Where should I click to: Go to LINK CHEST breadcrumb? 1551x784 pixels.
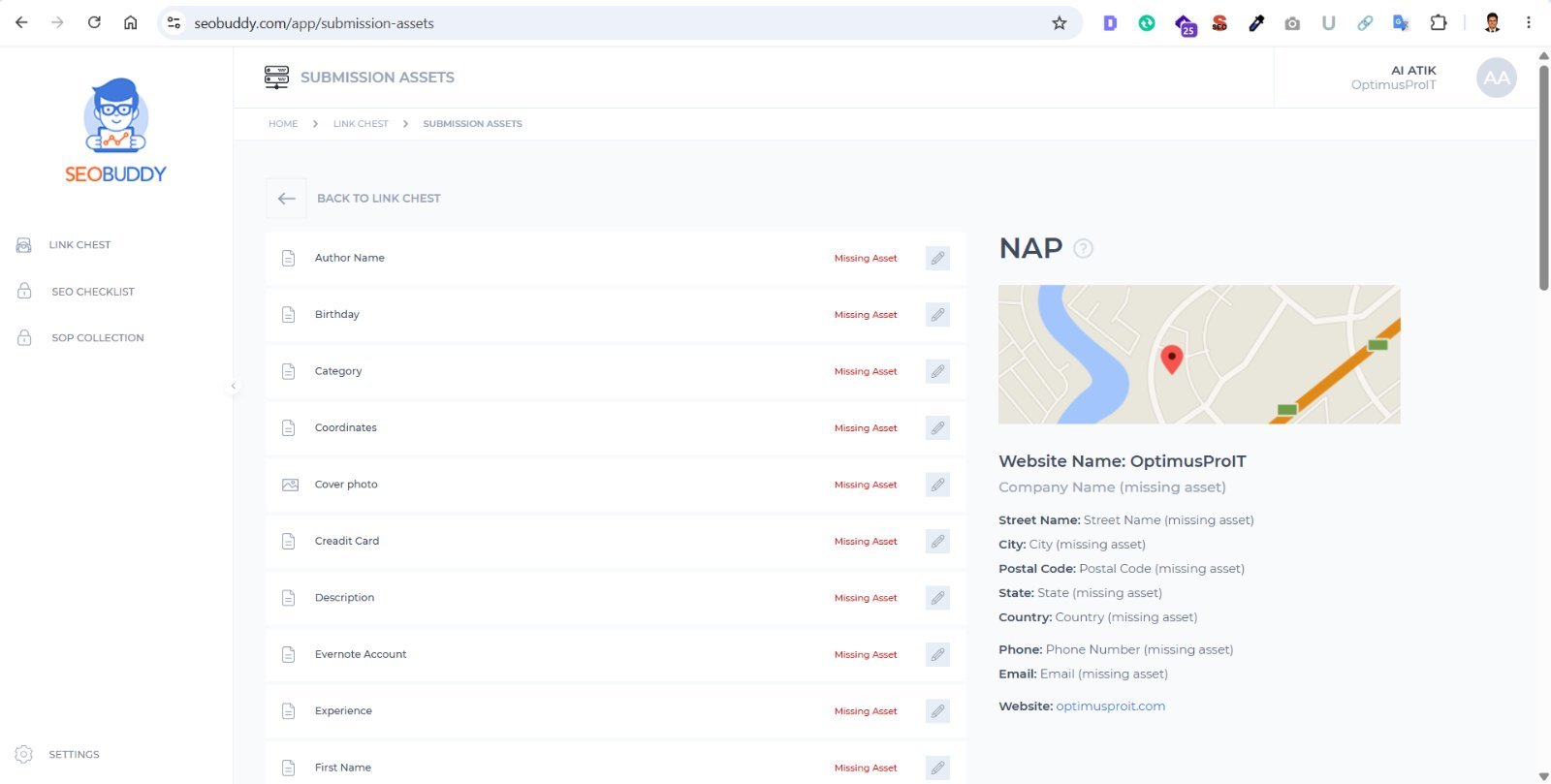(x=361, y=124)
